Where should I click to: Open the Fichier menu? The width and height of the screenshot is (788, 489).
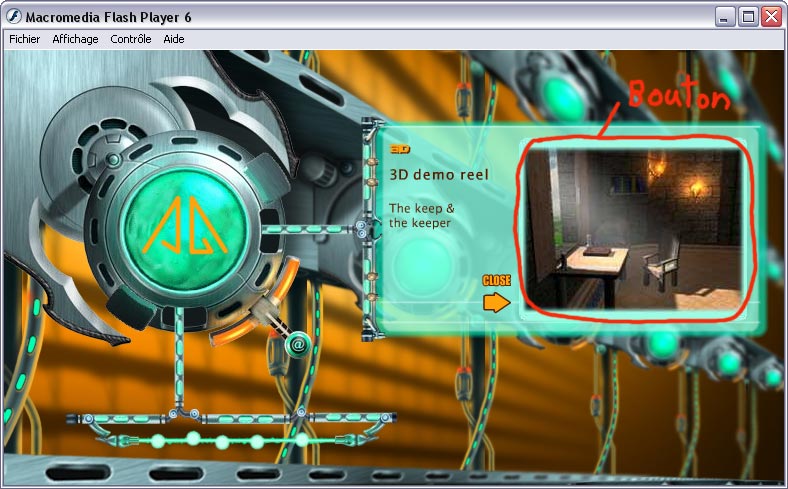[x=25, y=39]
